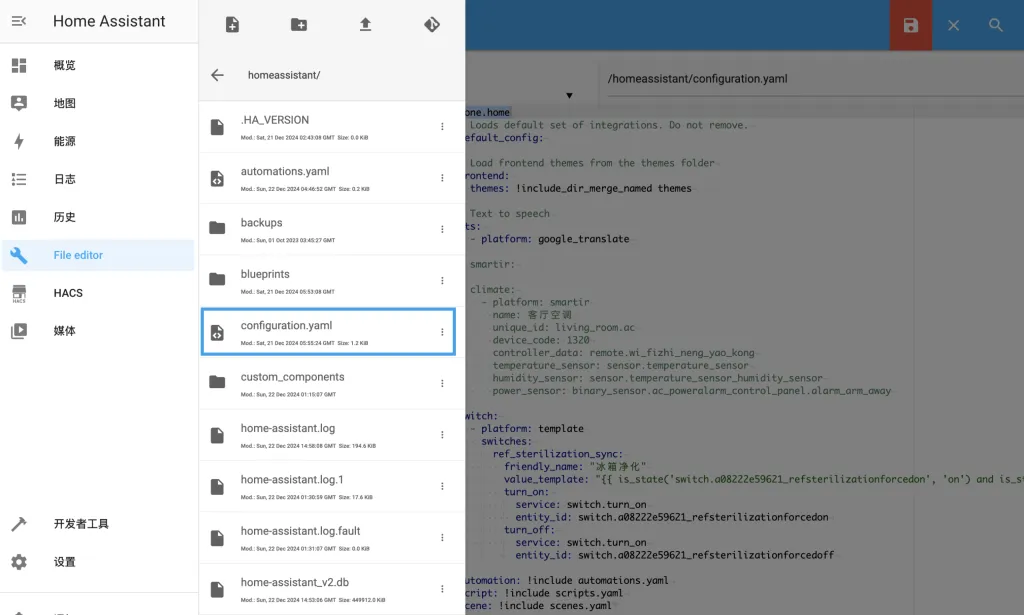Open 设置 settings page
The image size is (1024, 615).
tap(98, 561)
